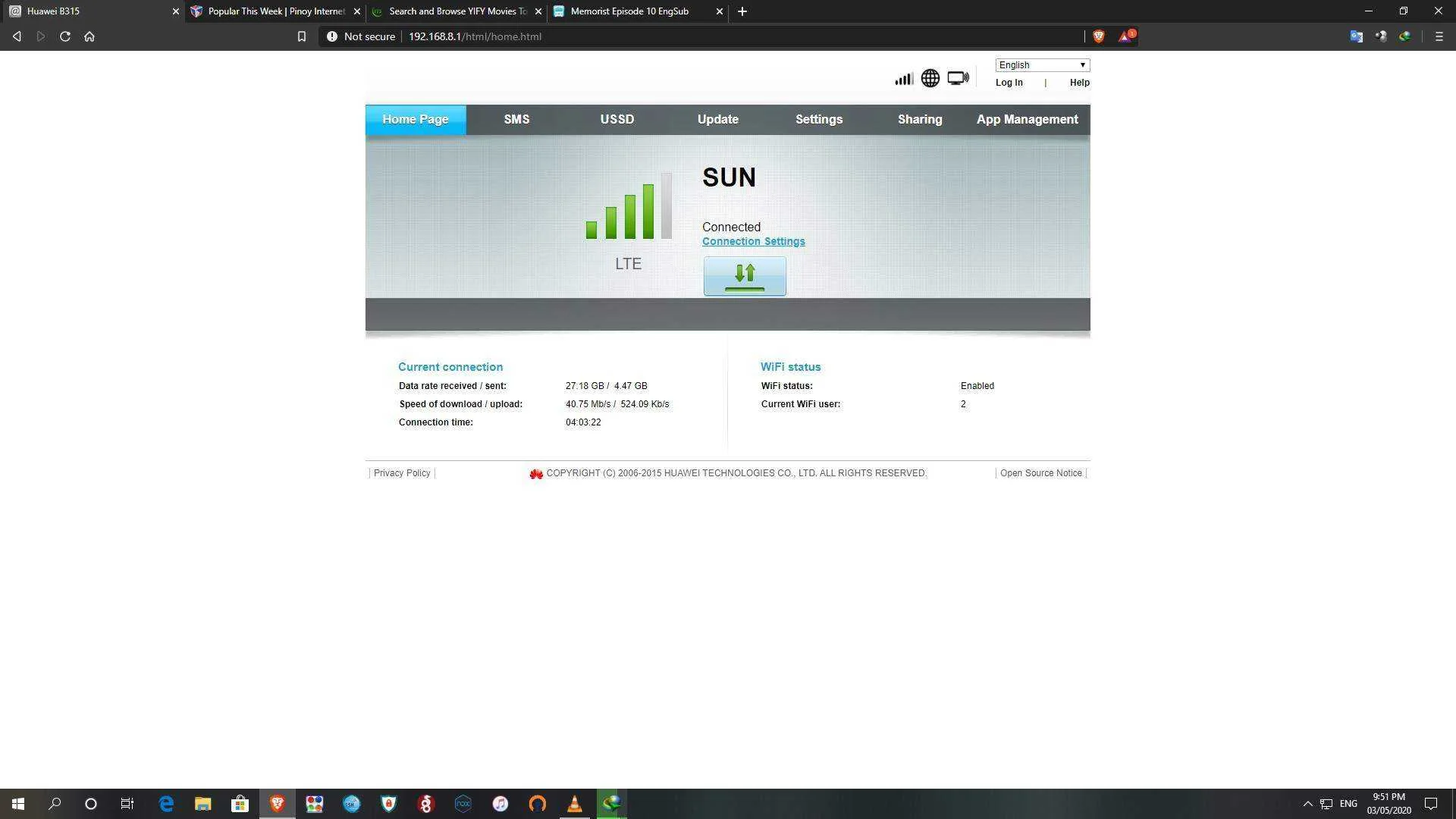
Task: Open a new browser tab
Action: [742, 11]
